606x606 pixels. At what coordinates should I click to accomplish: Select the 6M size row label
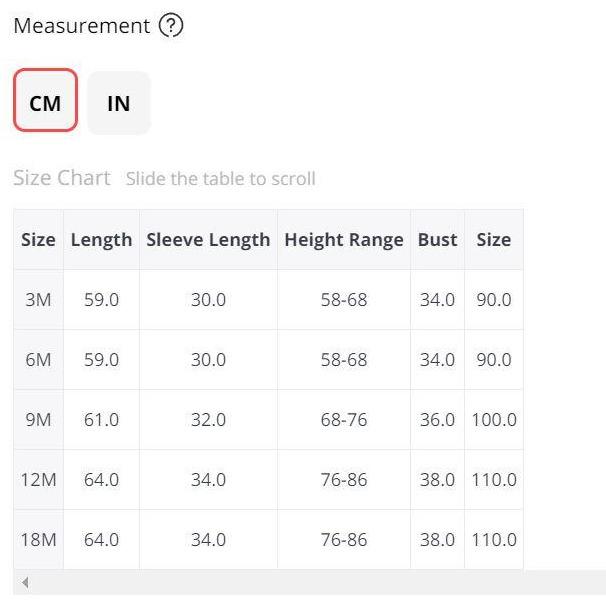click(x=38, y=360)
